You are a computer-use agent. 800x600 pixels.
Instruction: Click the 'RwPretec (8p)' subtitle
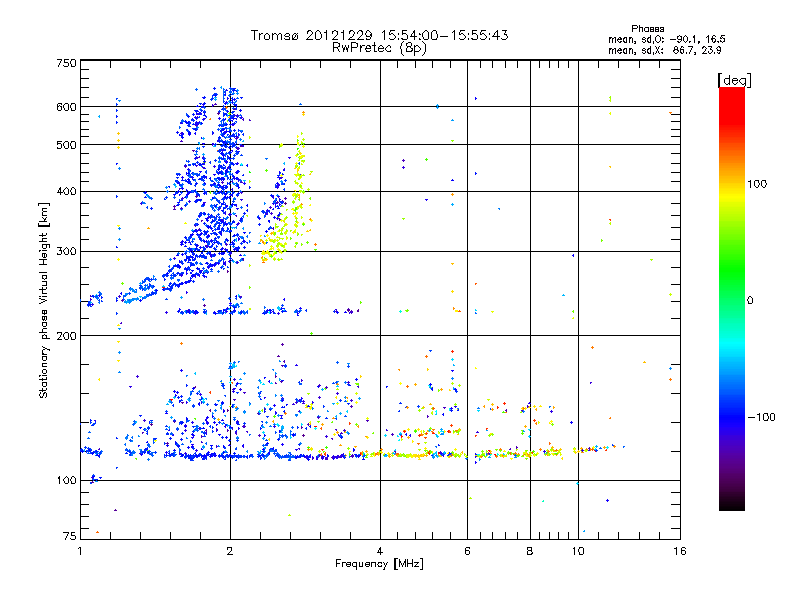pyautogui.click(x=379, y=48)
